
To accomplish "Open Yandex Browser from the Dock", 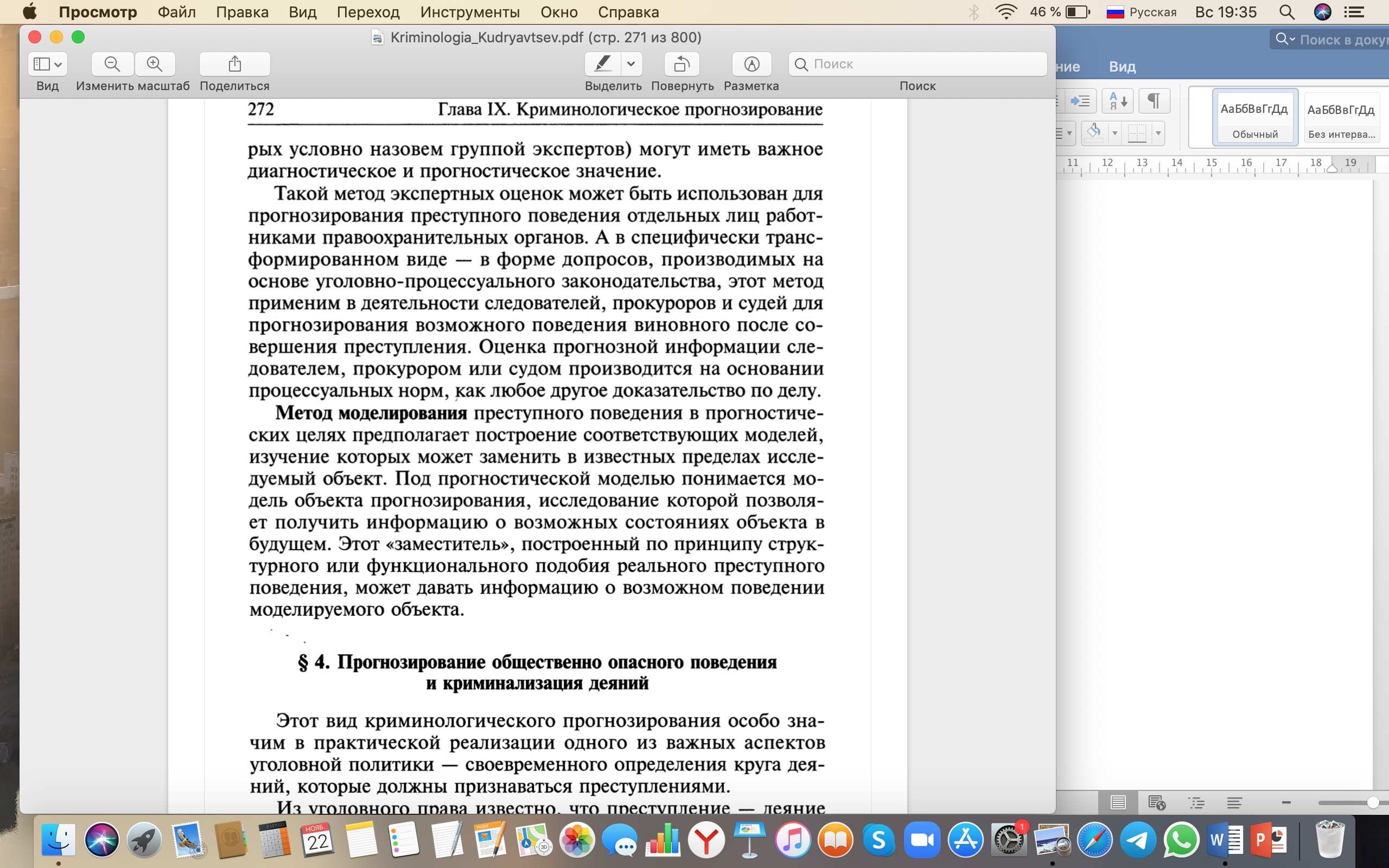I will click(706, 840).
